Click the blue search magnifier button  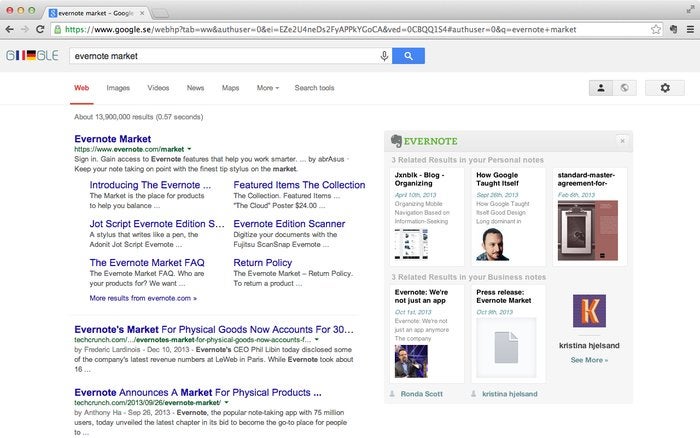click(x=408, y=56)
